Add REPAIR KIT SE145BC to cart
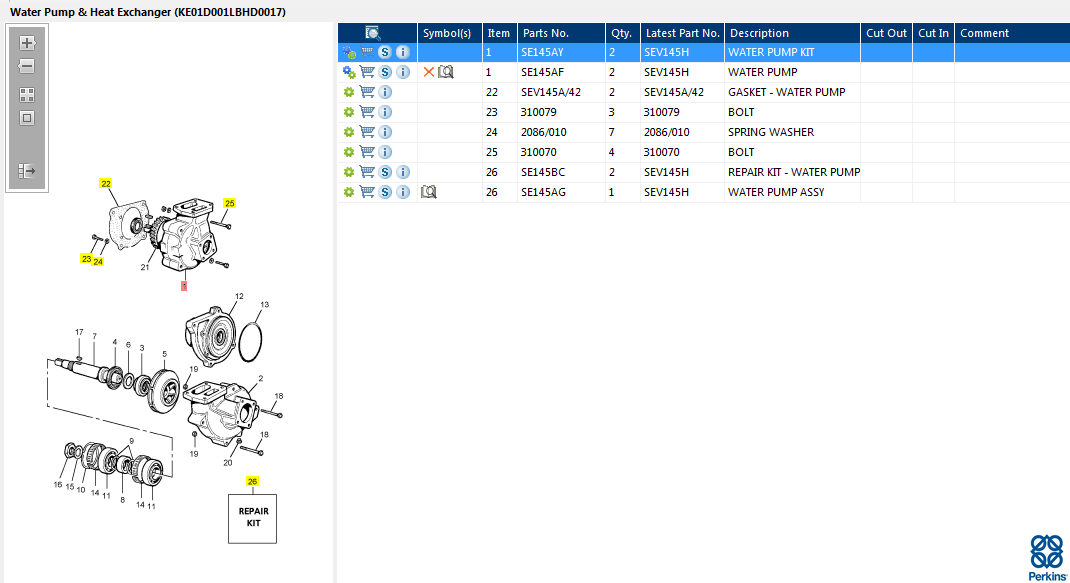1070x583 pixels. 367,172
